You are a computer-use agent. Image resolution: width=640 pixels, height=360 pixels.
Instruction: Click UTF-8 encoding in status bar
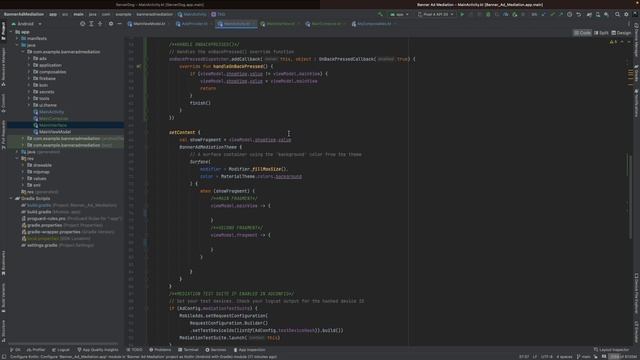click(546, 357)
